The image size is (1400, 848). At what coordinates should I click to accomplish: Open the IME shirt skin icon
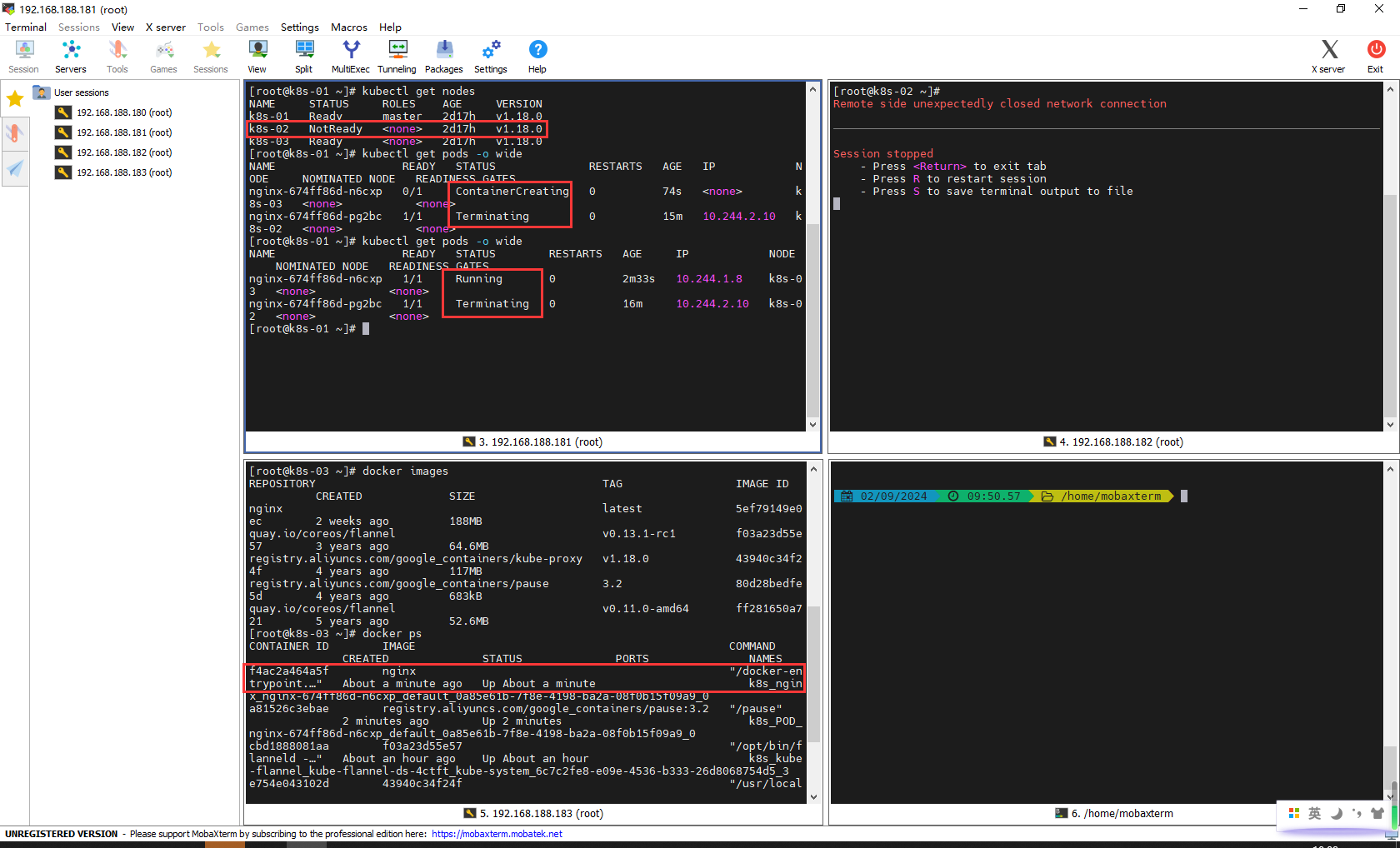point(1377,814)
